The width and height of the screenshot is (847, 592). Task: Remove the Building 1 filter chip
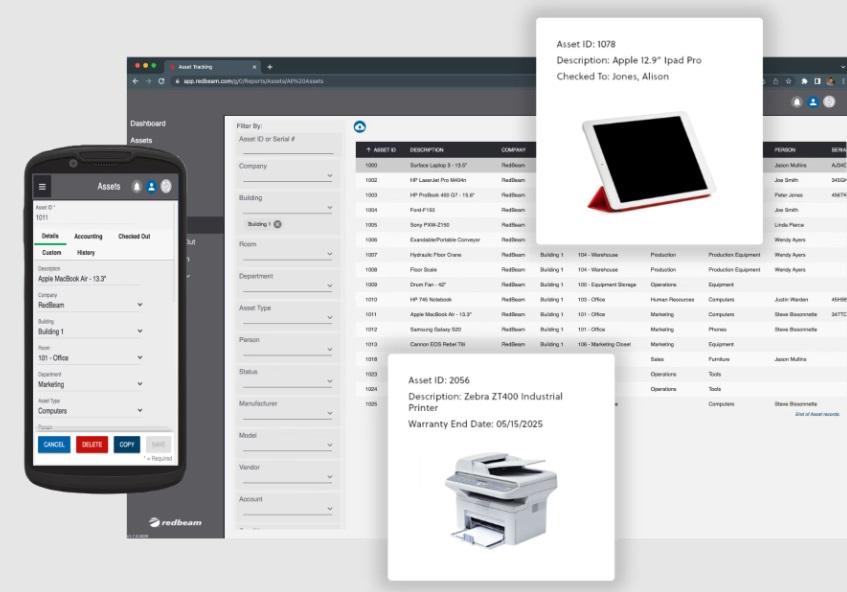click(278, 224)
